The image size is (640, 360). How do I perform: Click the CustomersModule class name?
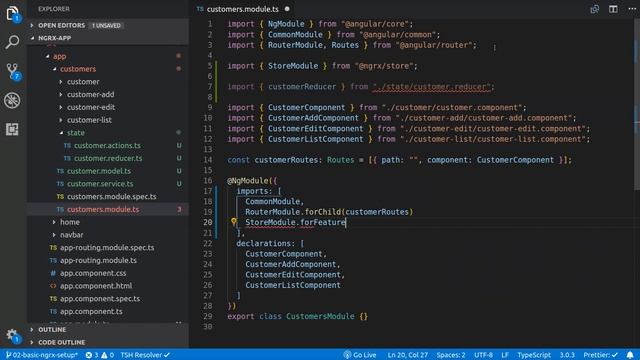click(320, 316)
